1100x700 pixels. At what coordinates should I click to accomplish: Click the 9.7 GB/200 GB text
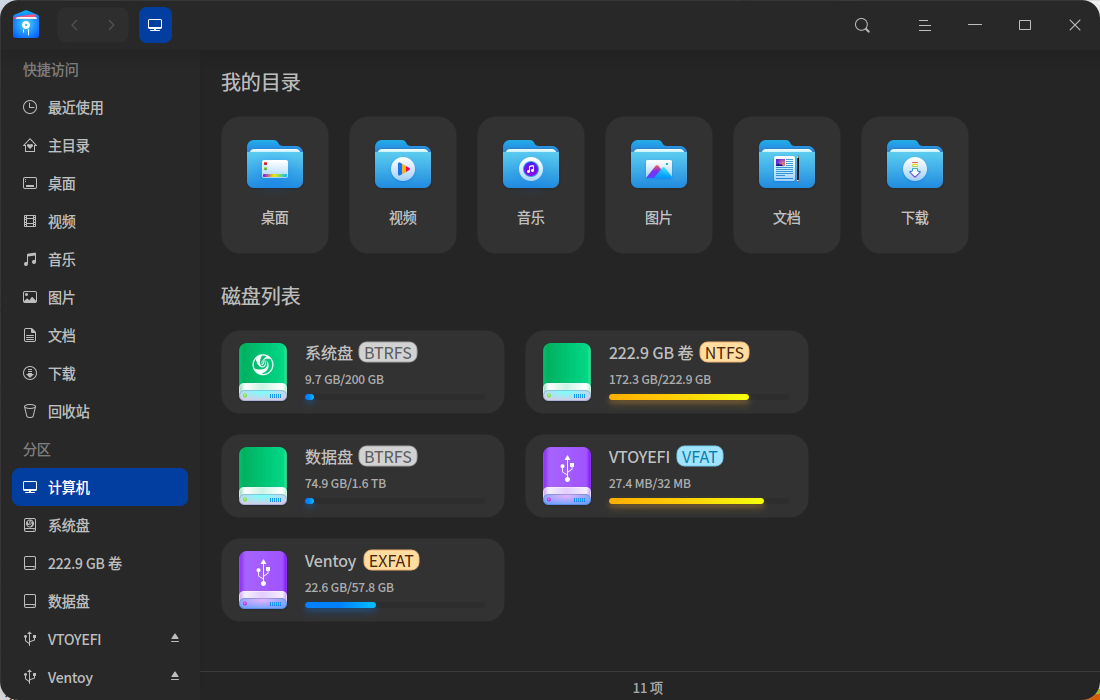344,379
